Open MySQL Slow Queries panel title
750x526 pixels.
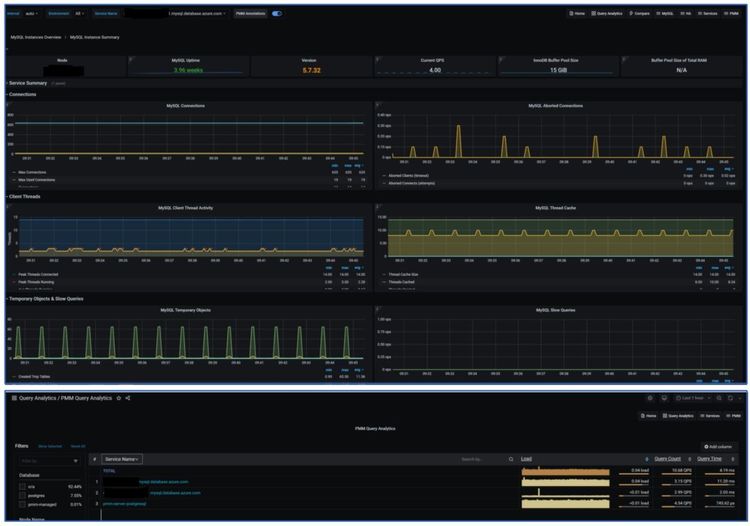pyautogui.click(x=555, y=310)
